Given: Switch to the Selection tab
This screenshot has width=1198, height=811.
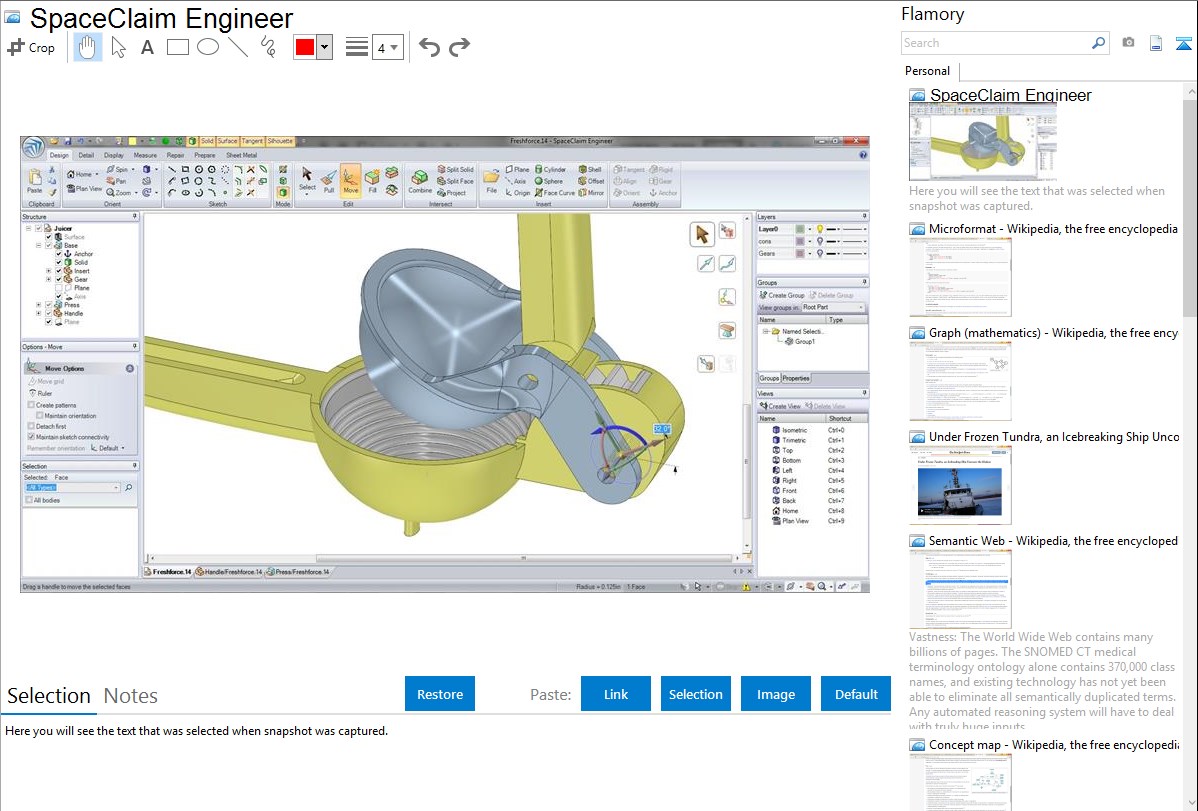Looking at the screenshot, I should (49, 696).
